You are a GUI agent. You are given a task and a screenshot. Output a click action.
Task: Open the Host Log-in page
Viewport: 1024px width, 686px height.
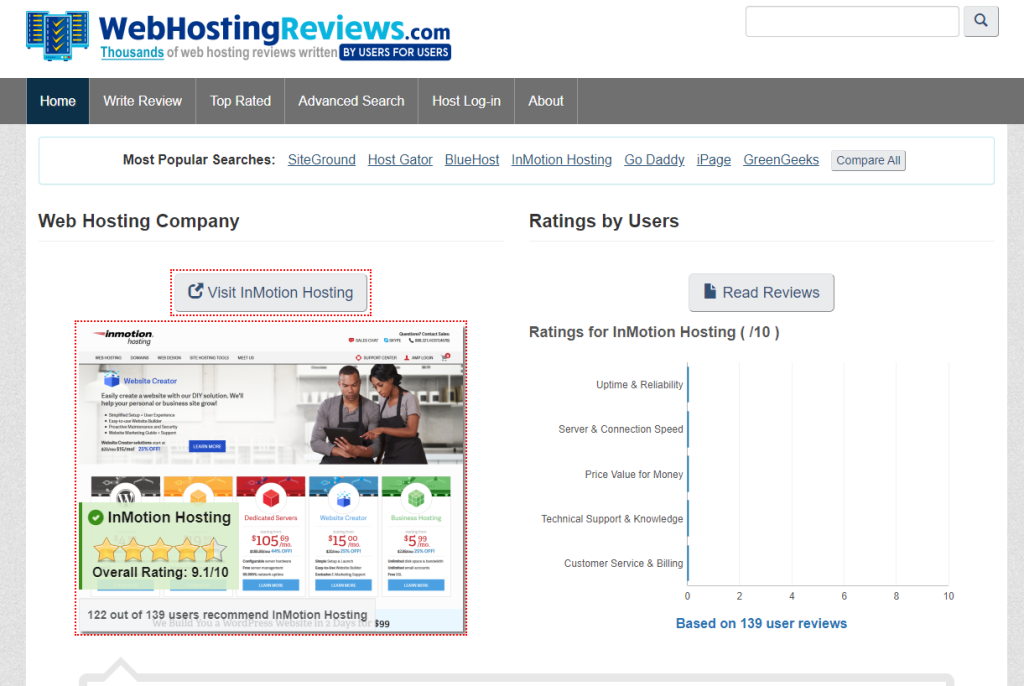pos(466,101)
